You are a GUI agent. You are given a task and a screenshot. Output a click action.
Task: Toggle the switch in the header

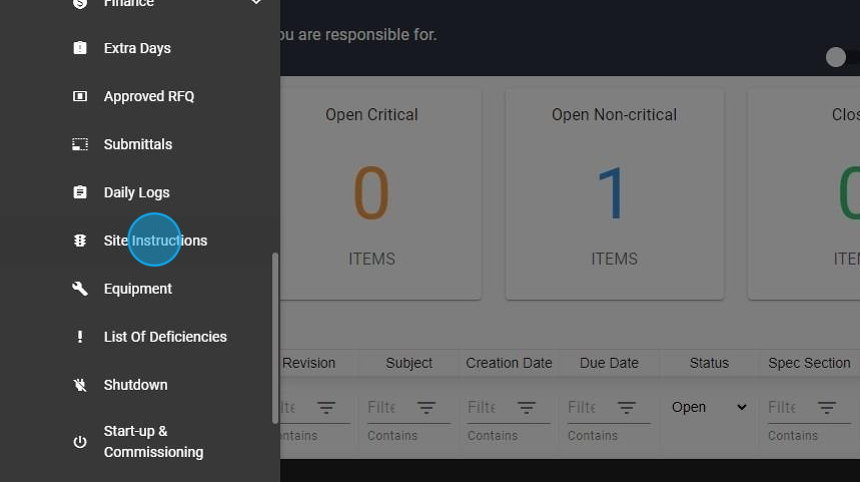842,57
